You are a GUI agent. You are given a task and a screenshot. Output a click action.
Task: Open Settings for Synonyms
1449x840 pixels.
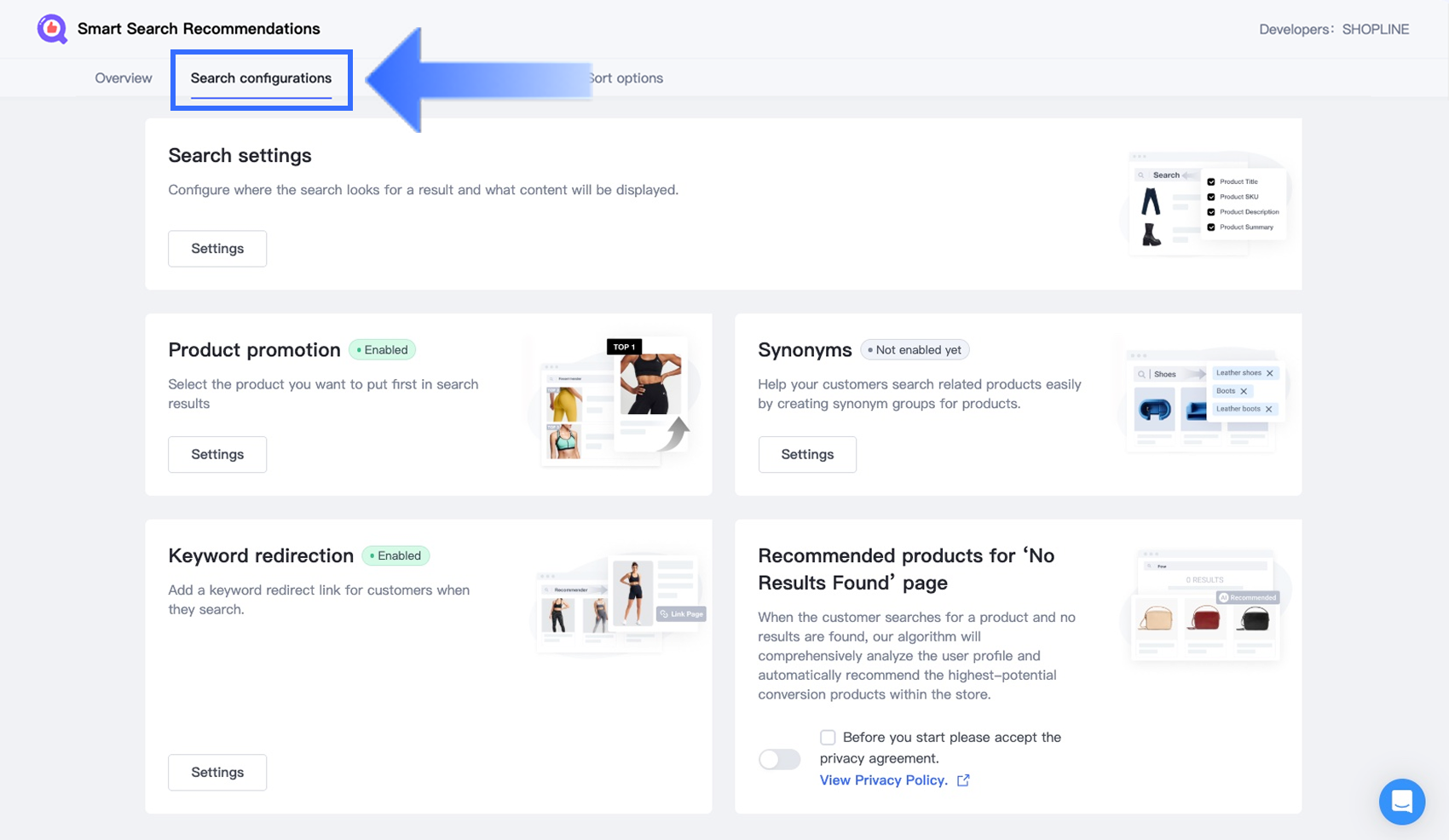pos(807,455)
